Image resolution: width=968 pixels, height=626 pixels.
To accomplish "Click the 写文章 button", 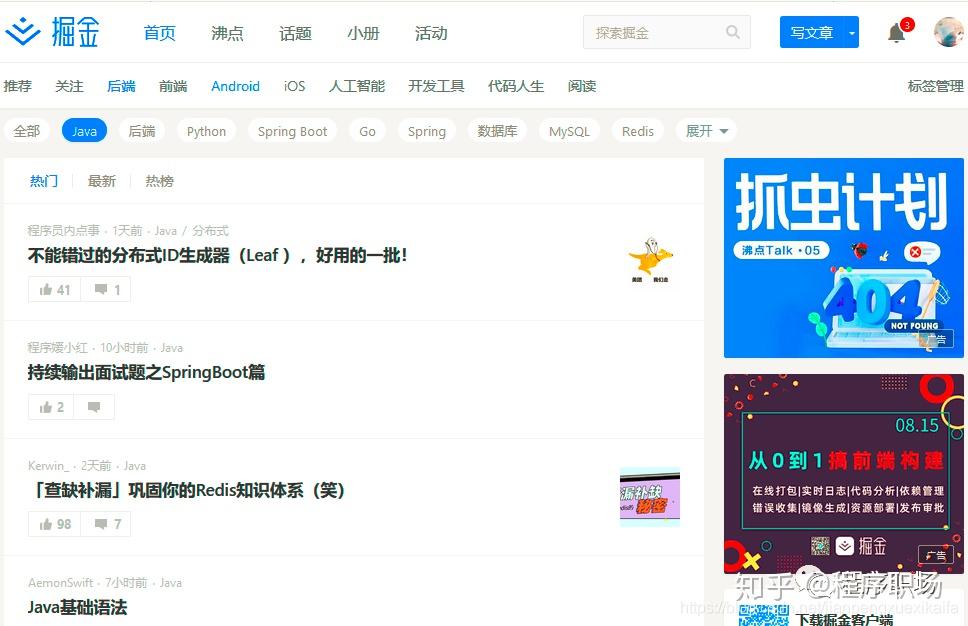I will (812, 33).
